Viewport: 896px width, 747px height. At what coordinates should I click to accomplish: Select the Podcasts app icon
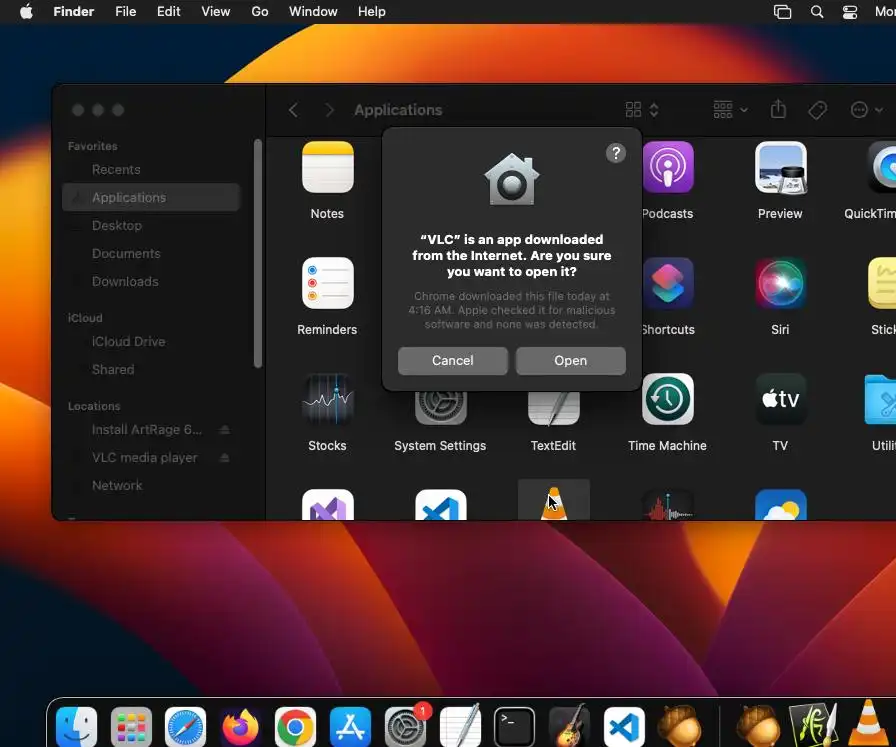(x=667, y=167)
